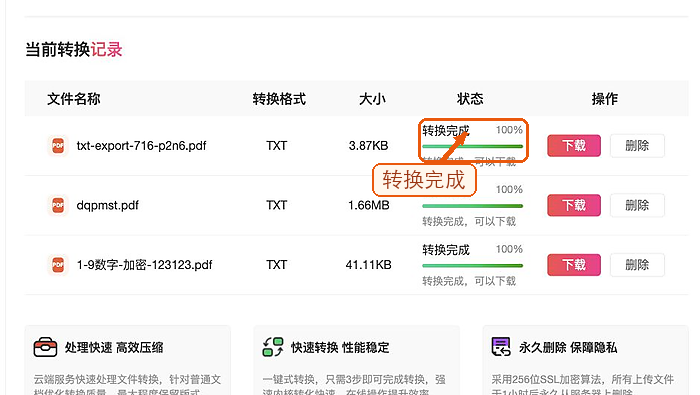Screen dimensions: 700x395
Task: Click progress bar of 1-9数字-加密-123123.pdf
Action: pyautogui.click(x=472, y=266)
